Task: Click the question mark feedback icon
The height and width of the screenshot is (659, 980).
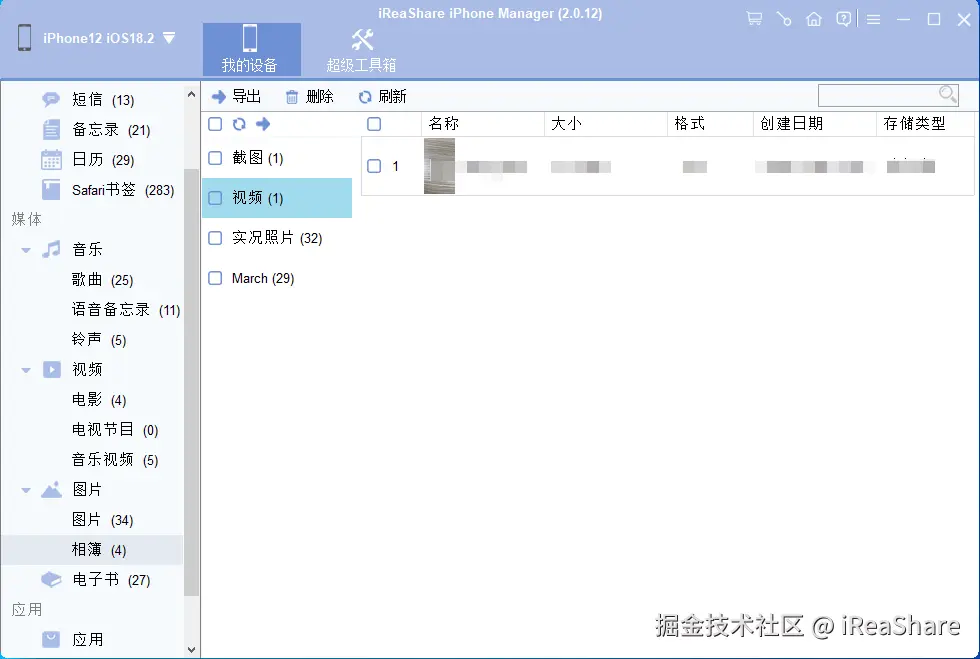Action: [x=844, y=17]
